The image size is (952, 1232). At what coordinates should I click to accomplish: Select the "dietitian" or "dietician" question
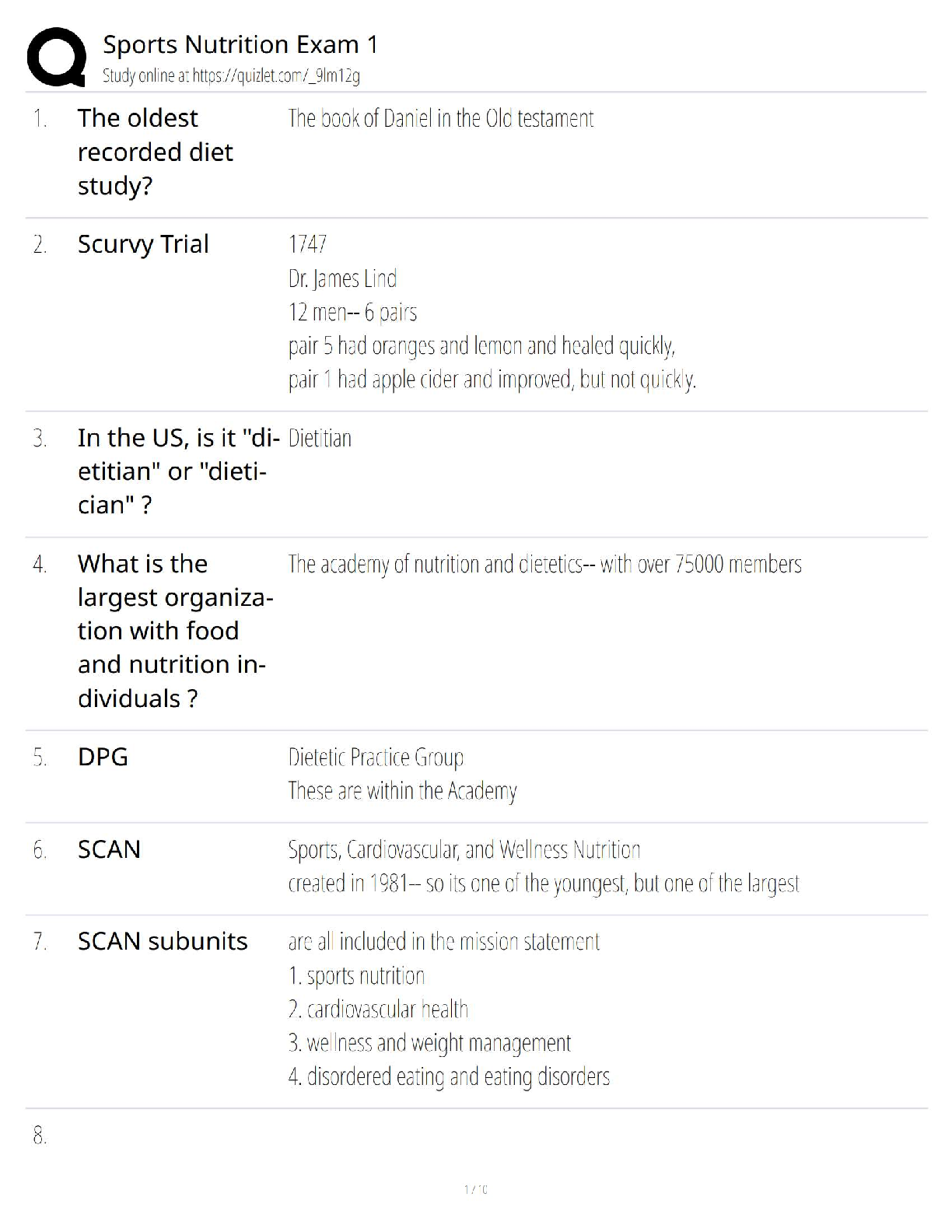[x=177, y=471]
